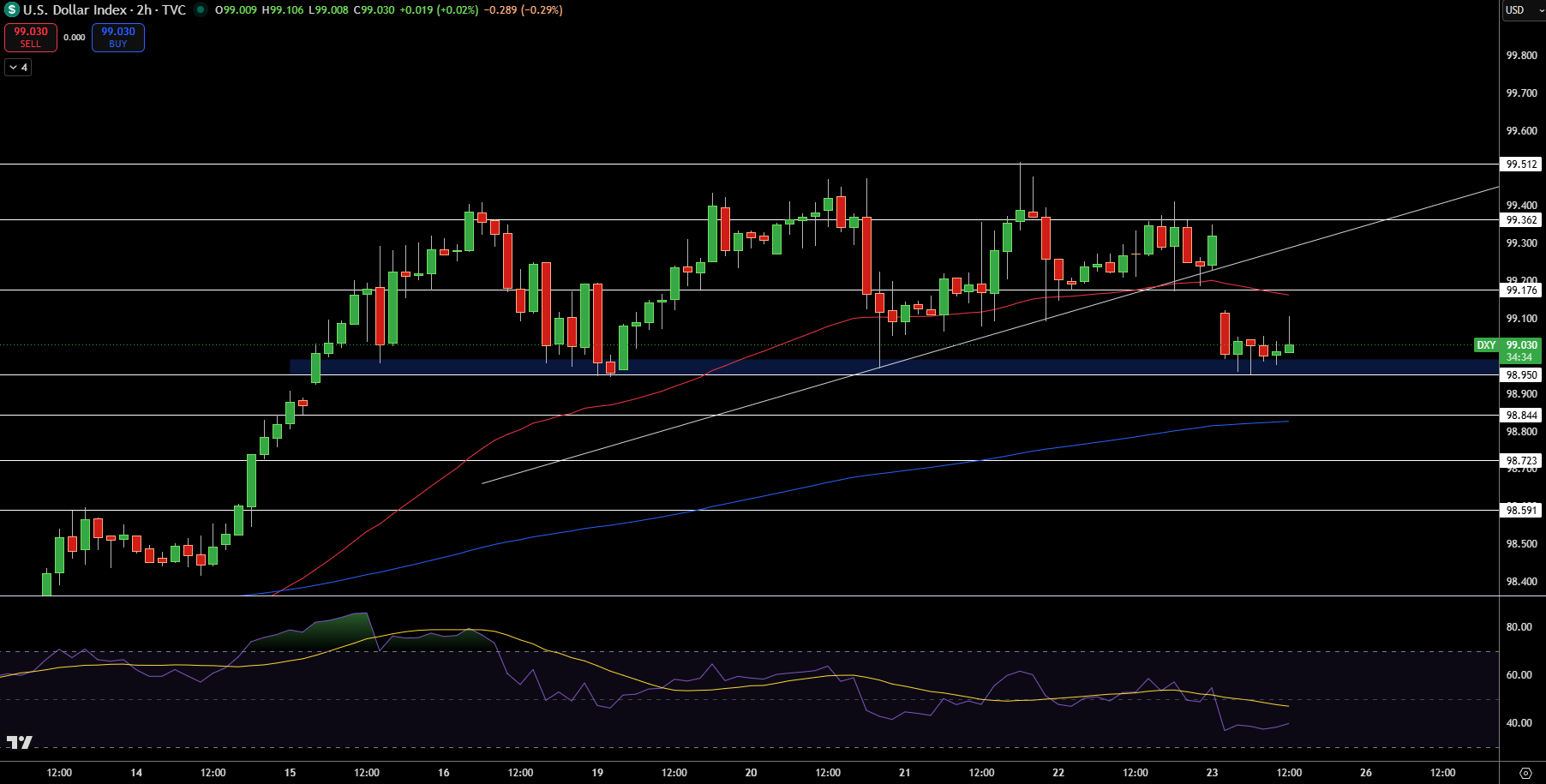Screen dimensions: 1546x784
Task: Click the TradingView logo in chart corner
Action: click(19, 742)
